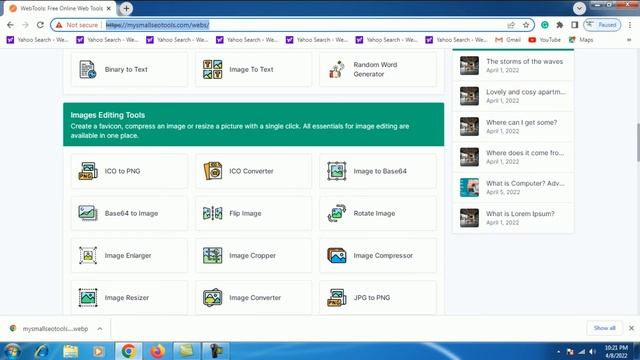Click the Not secure warning icon

[59, 25]
